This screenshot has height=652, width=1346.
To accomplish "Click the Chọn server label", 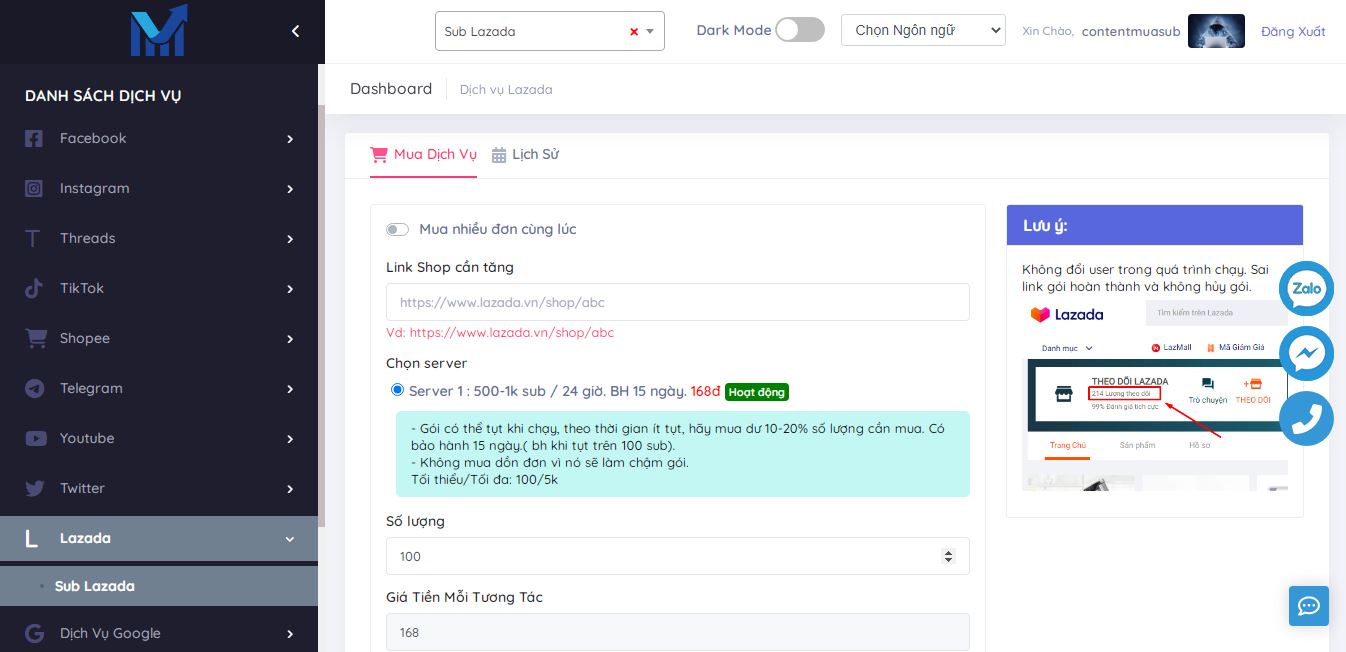I will pos(427,363).
